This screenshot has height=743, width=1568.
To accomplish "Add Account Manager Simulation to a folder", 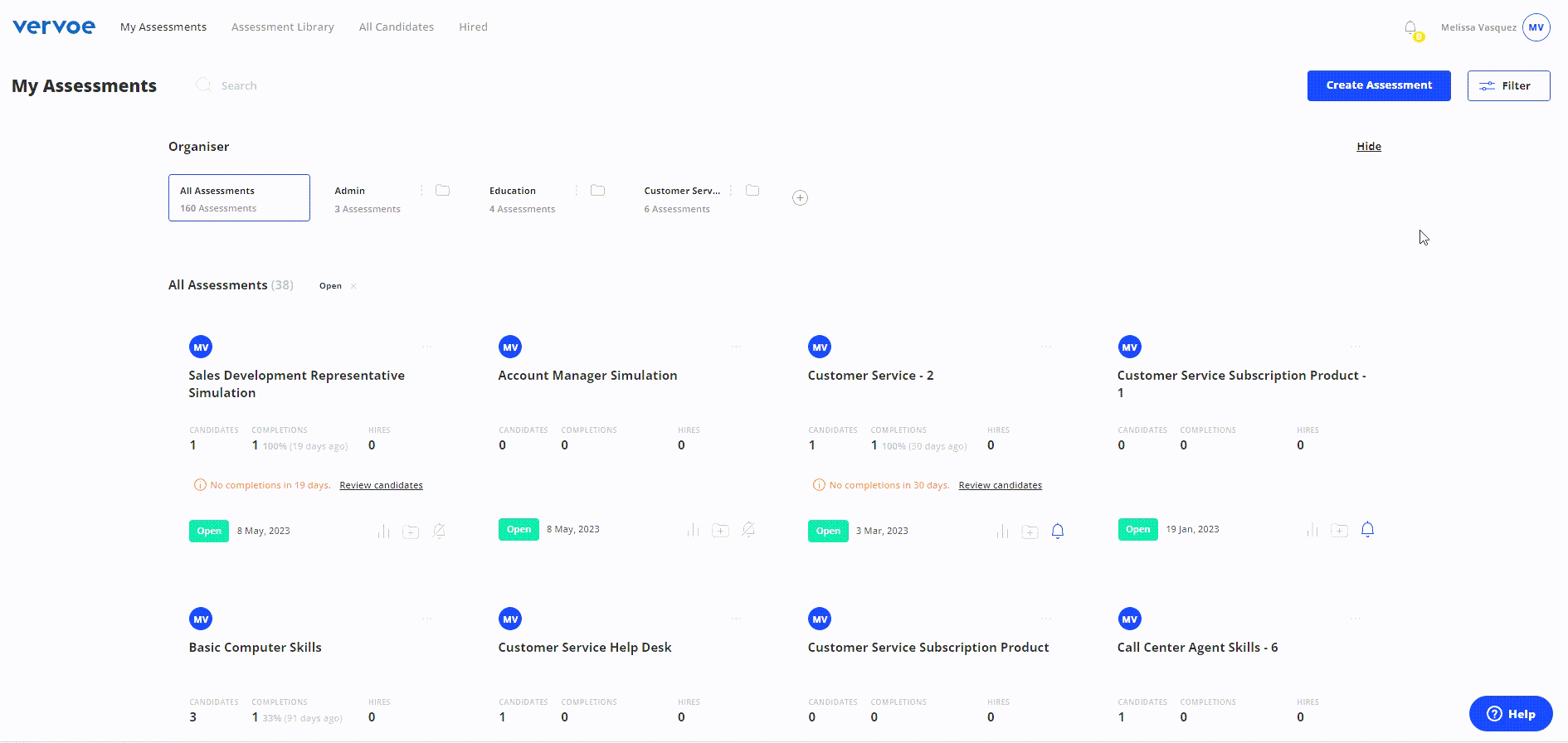I will tap(720, 530).
